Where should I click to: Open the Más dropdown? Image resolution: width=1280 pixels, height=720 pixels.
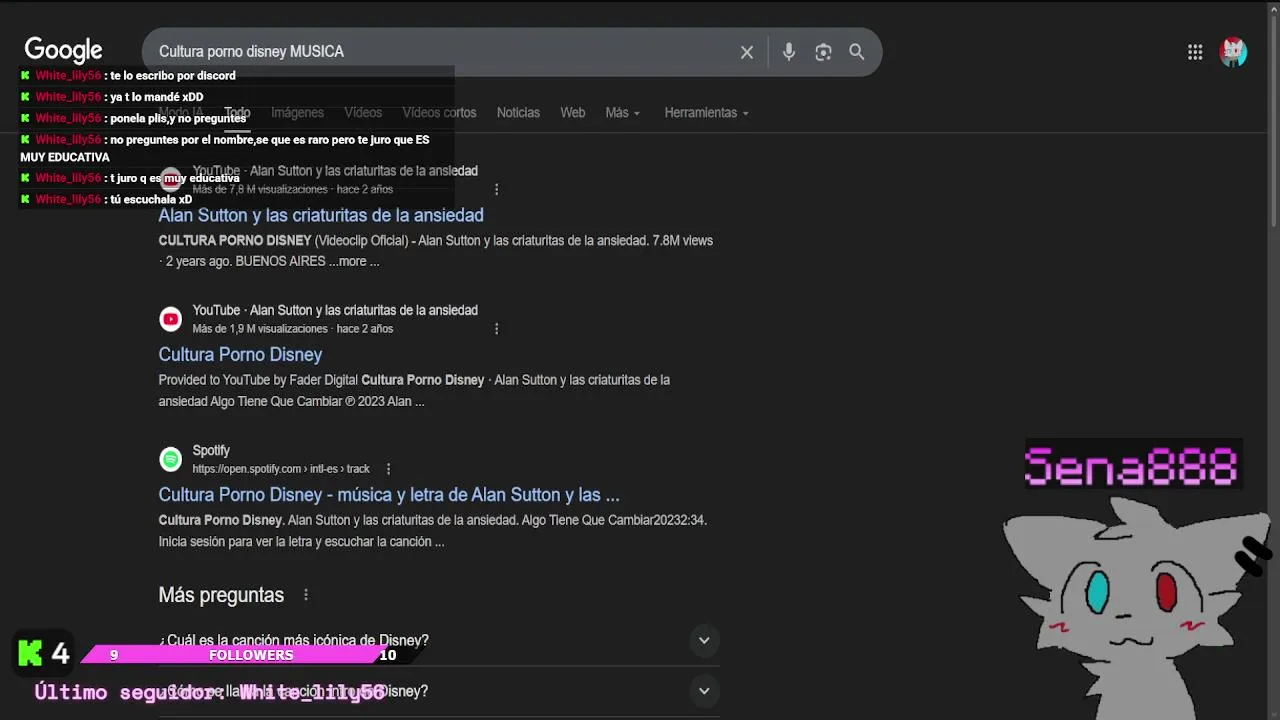(x=622, y=113)
